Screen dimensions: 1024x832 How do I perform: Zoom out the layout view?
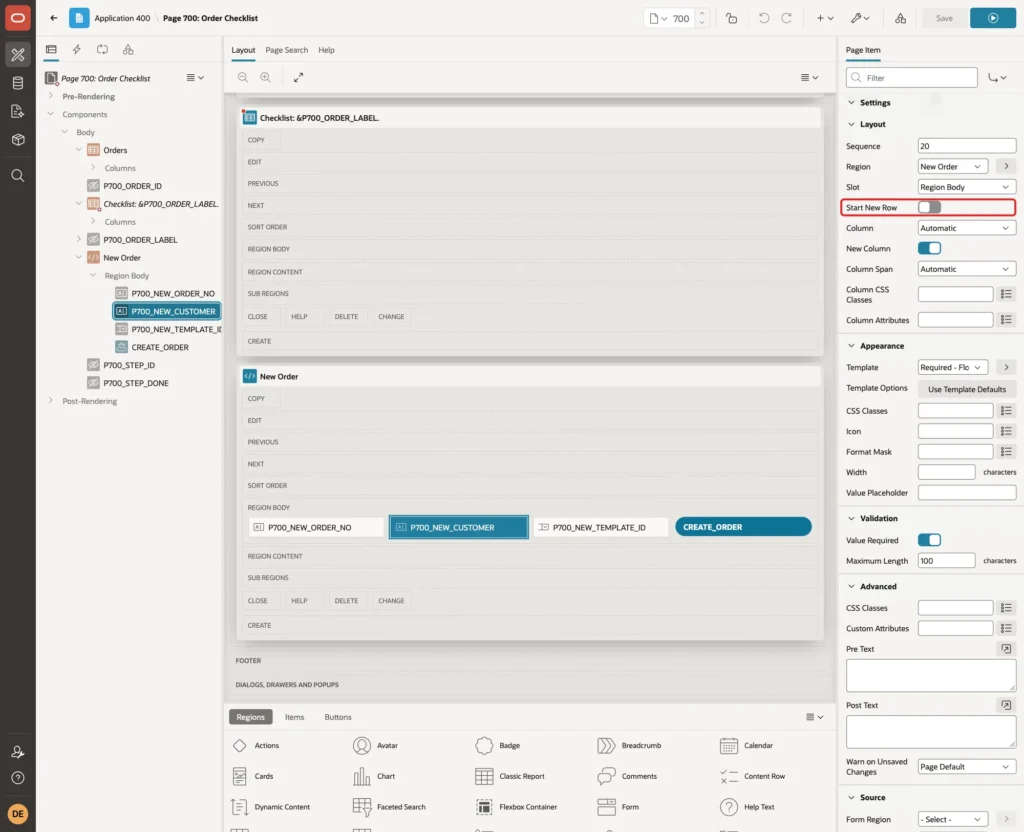click(x=243, y=78)
